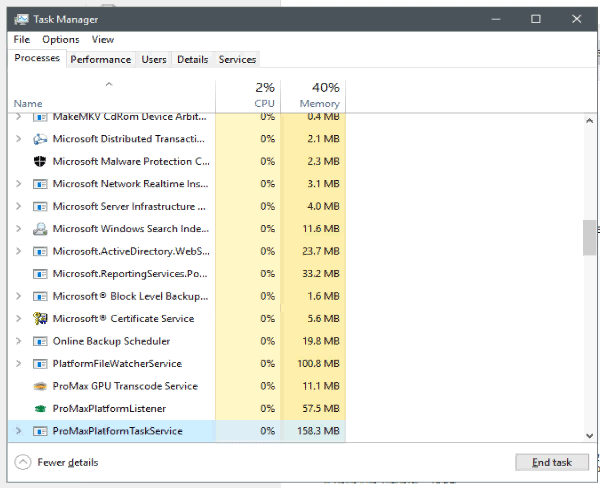Click the 23.7 MB memory value
Viewport: 600px width, 488px height.
point(321,251)
